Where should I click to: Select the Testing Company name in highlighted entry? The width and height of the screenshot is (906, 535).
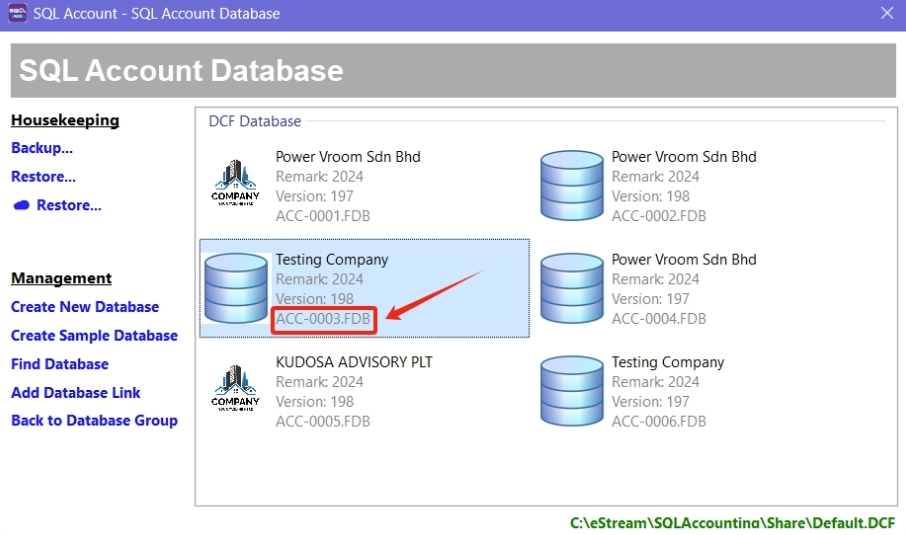click(x=332, y=259)
